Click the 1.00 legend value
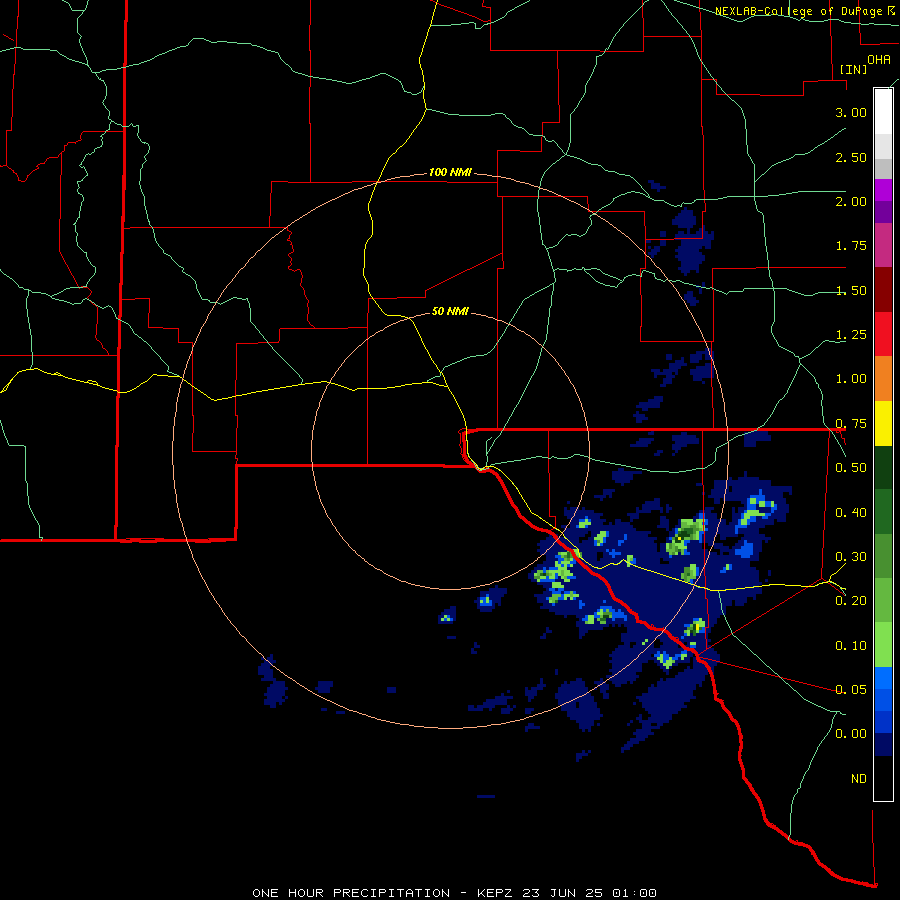Image resolution: width=900 pixels, height=900 pixels. [851, 379]
